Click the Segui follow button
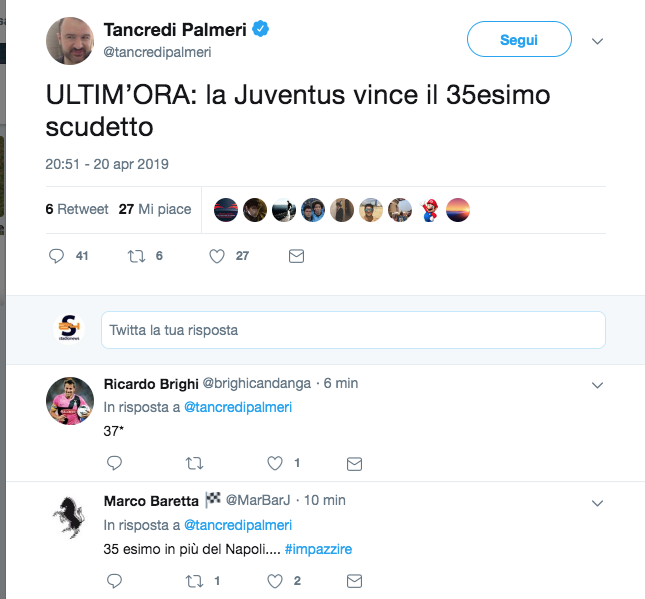The width and height of the screenshot is (645, 599). [x=519, y=40]
